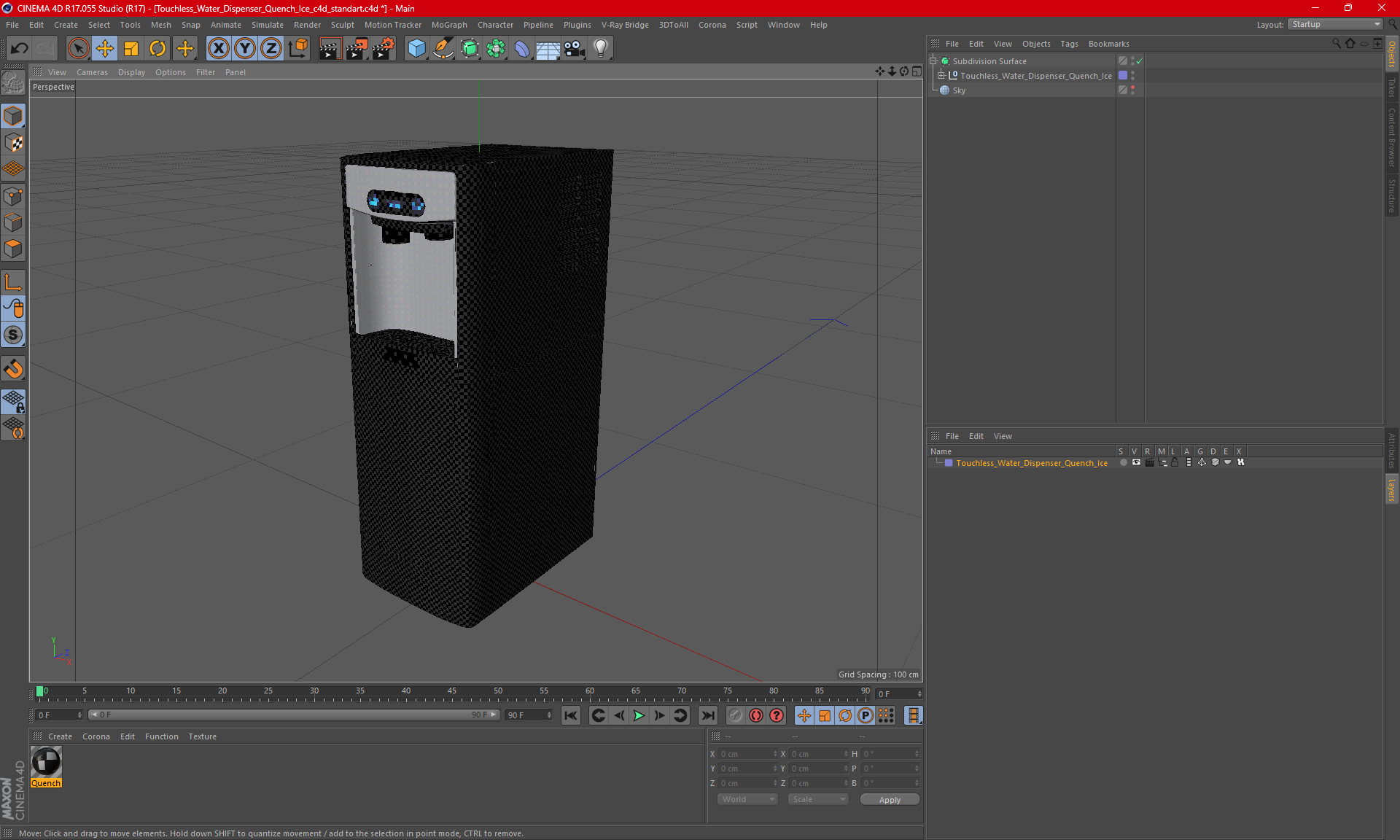
Task: Click the Apply button
Action: point(890,800)
